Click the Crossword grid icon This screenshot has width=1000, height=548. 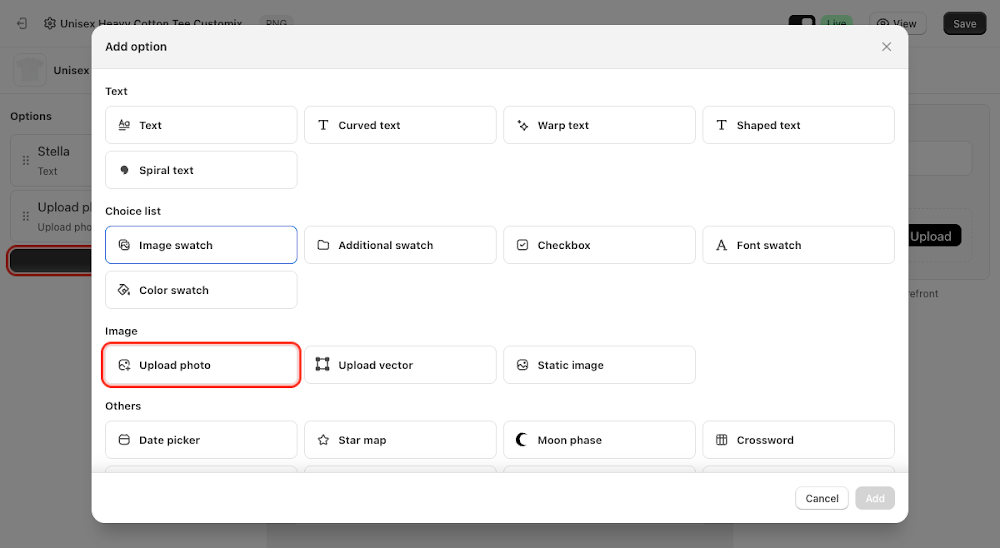(721, 440)
